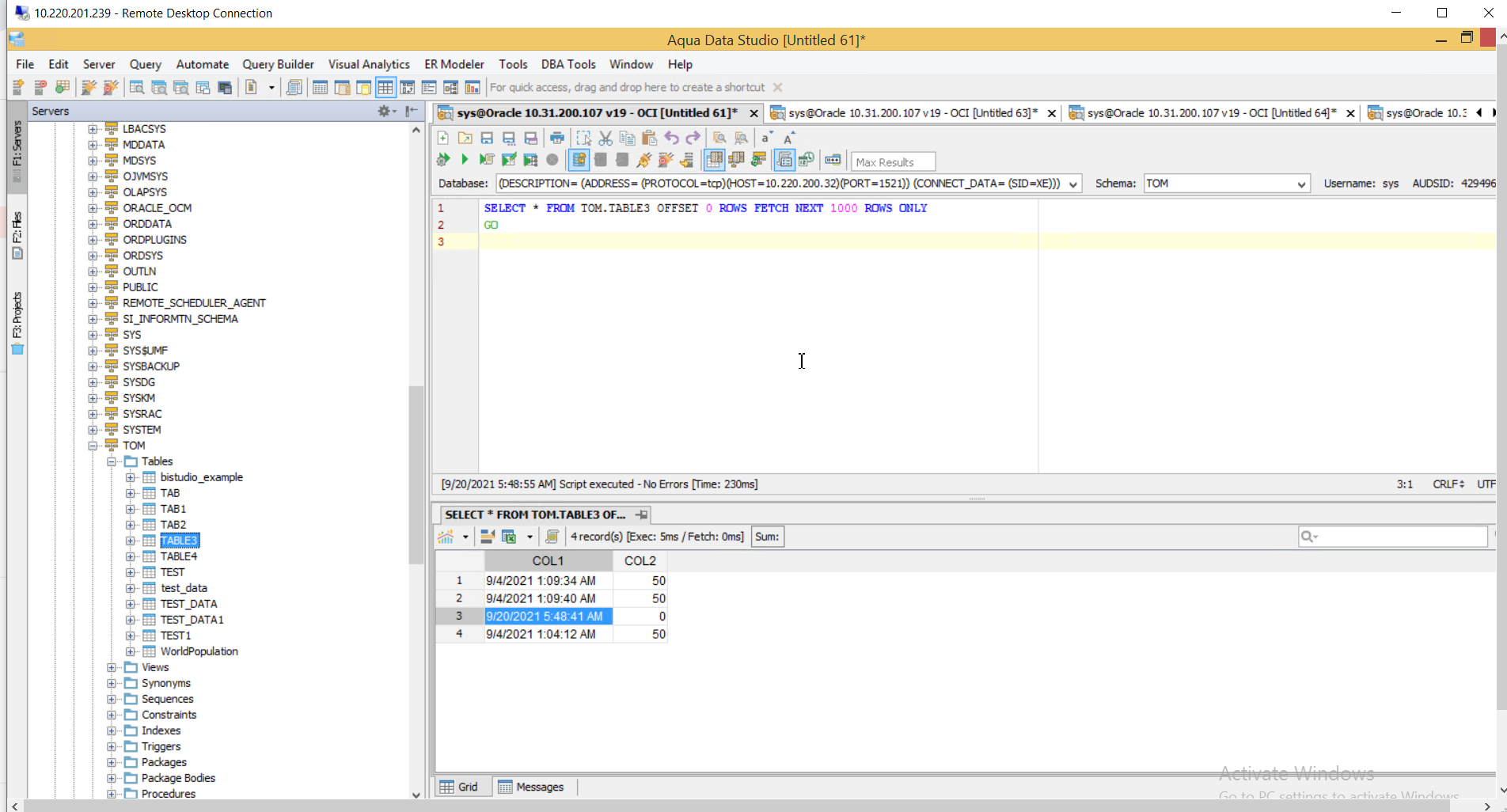Image resolution: width=1507 pixels, height=812 pixels.
Task: Click the Export to Excel icon
Action: pyautogui.click(x=509, y=537)
